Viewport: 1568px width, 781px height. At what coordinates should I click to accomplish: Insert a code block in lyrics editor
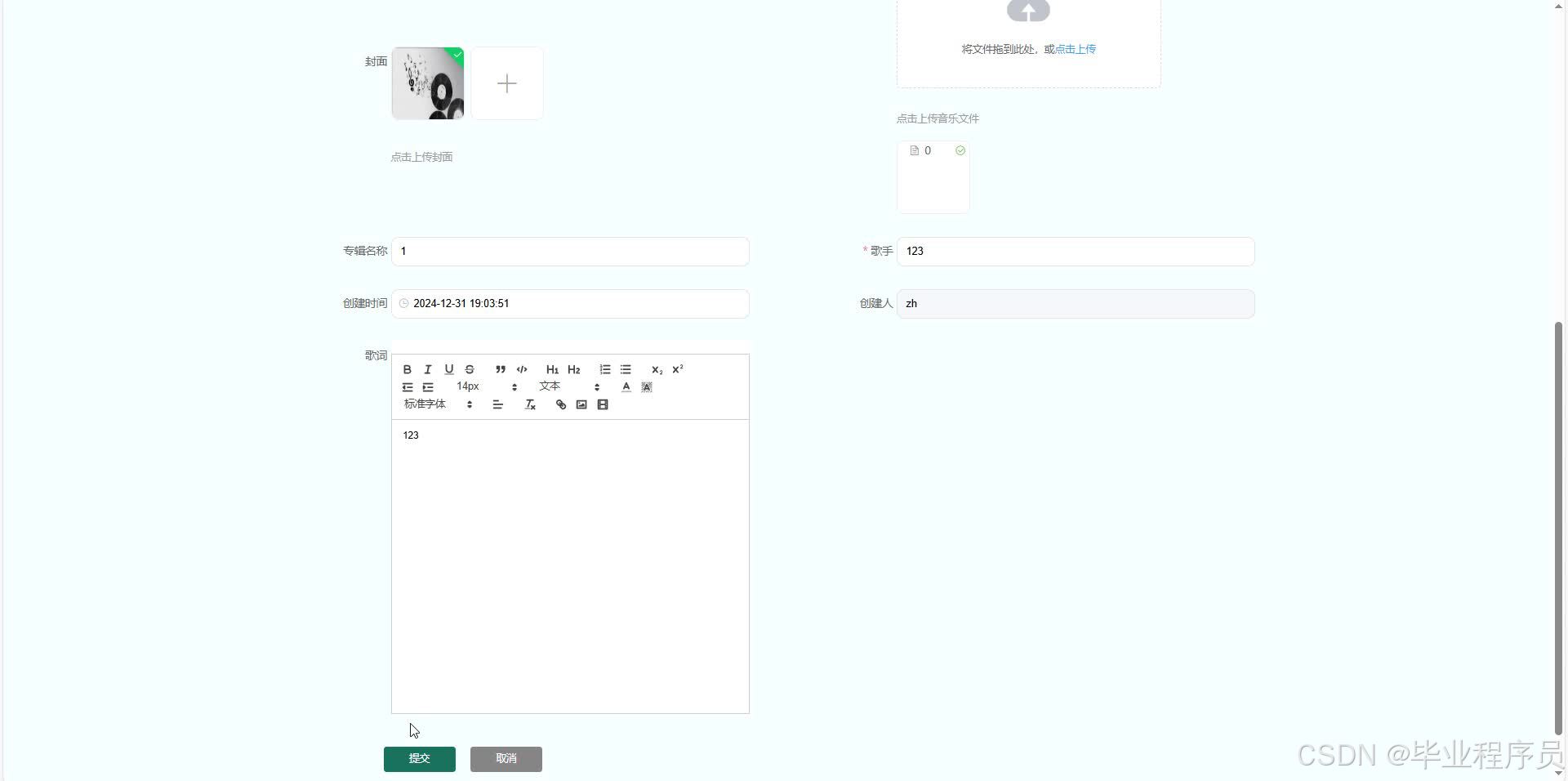522,369
